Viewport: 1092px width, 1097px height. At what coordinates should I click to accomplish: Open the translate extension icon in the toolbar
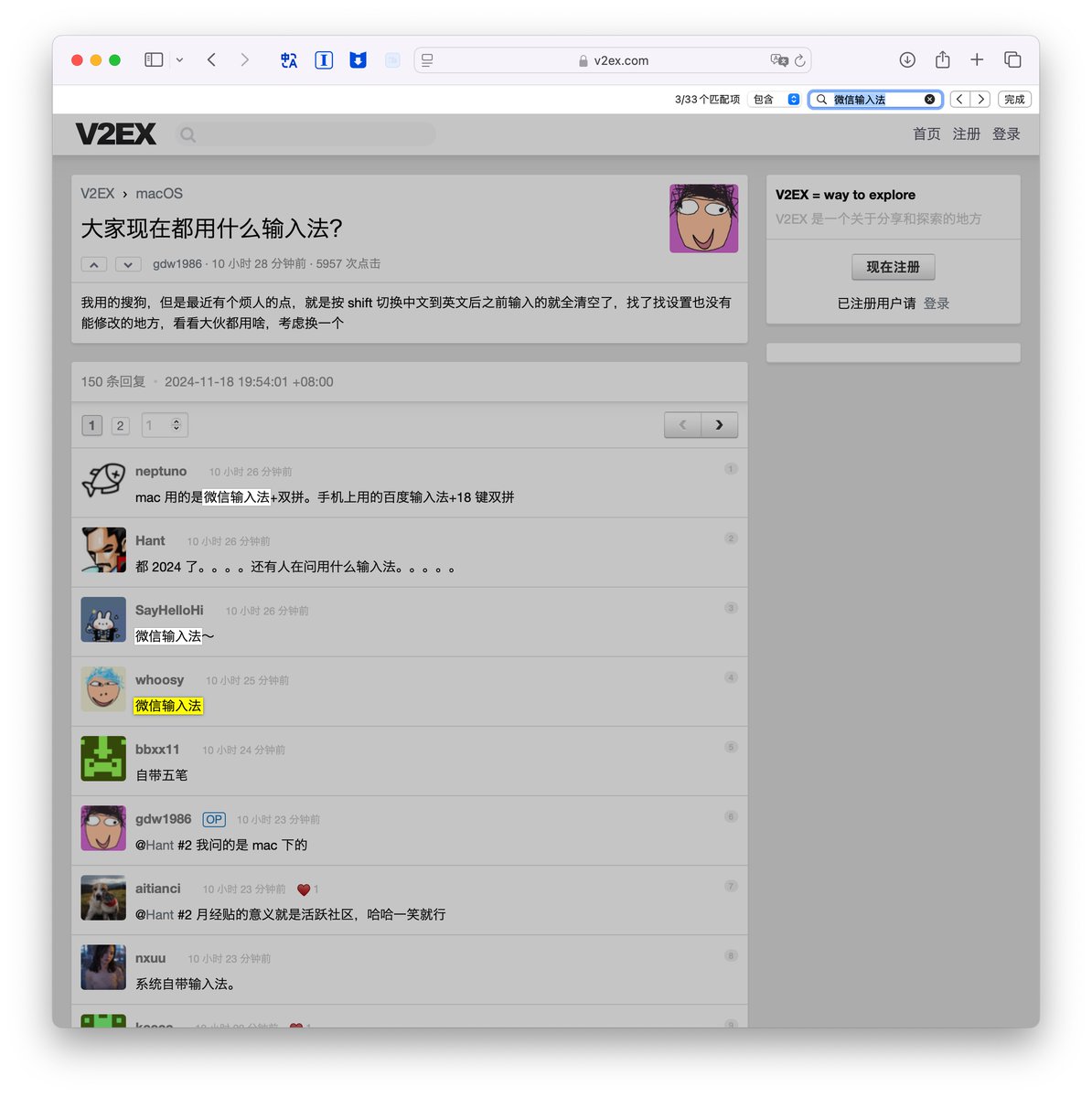click(289, 60)
